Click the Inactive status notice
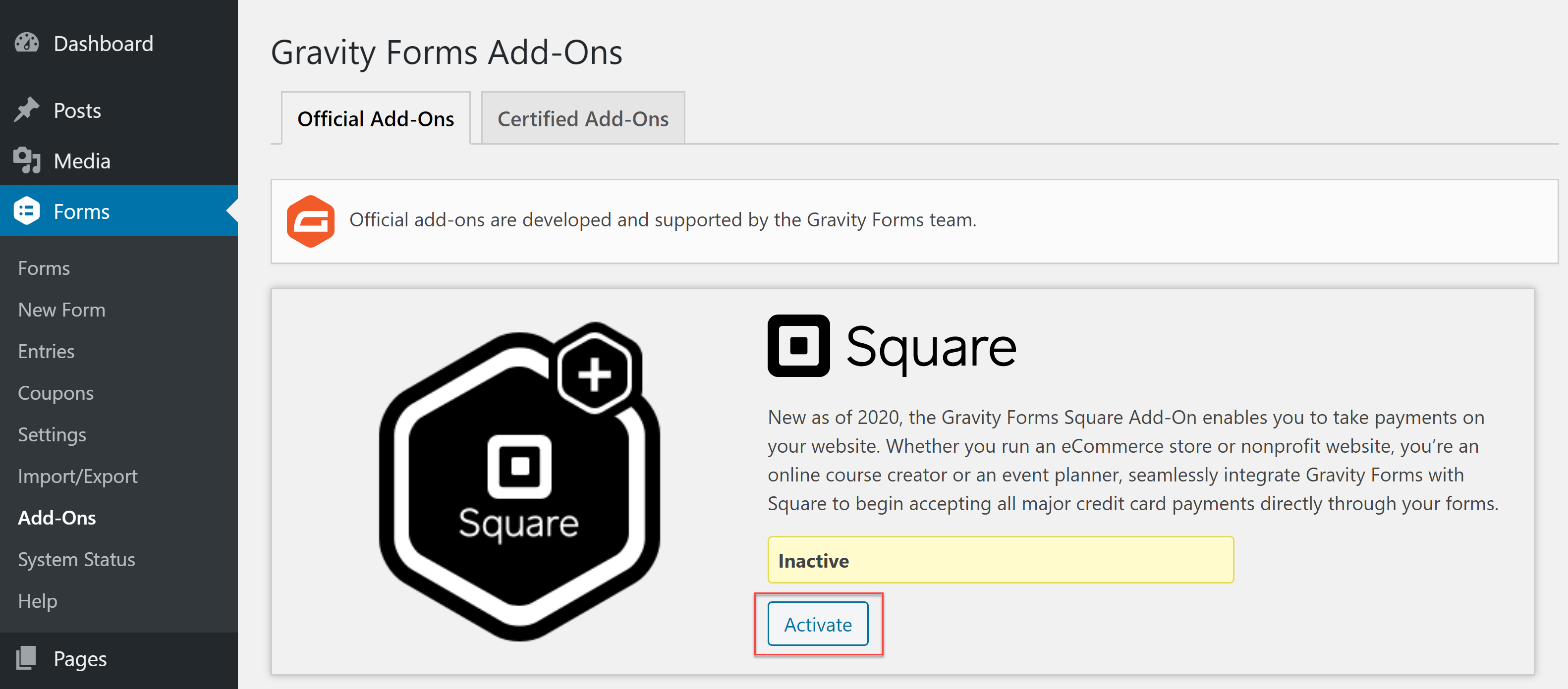 1000,560
